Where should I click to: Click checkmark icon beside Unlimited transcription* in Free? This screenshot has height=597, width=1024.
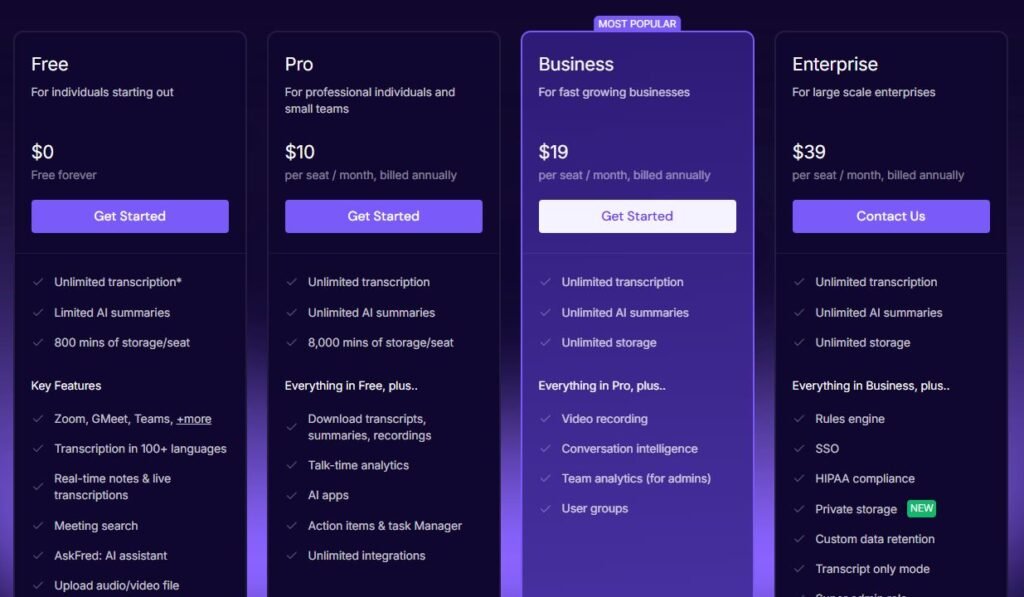pyautogui.click(x=38, y=282)
